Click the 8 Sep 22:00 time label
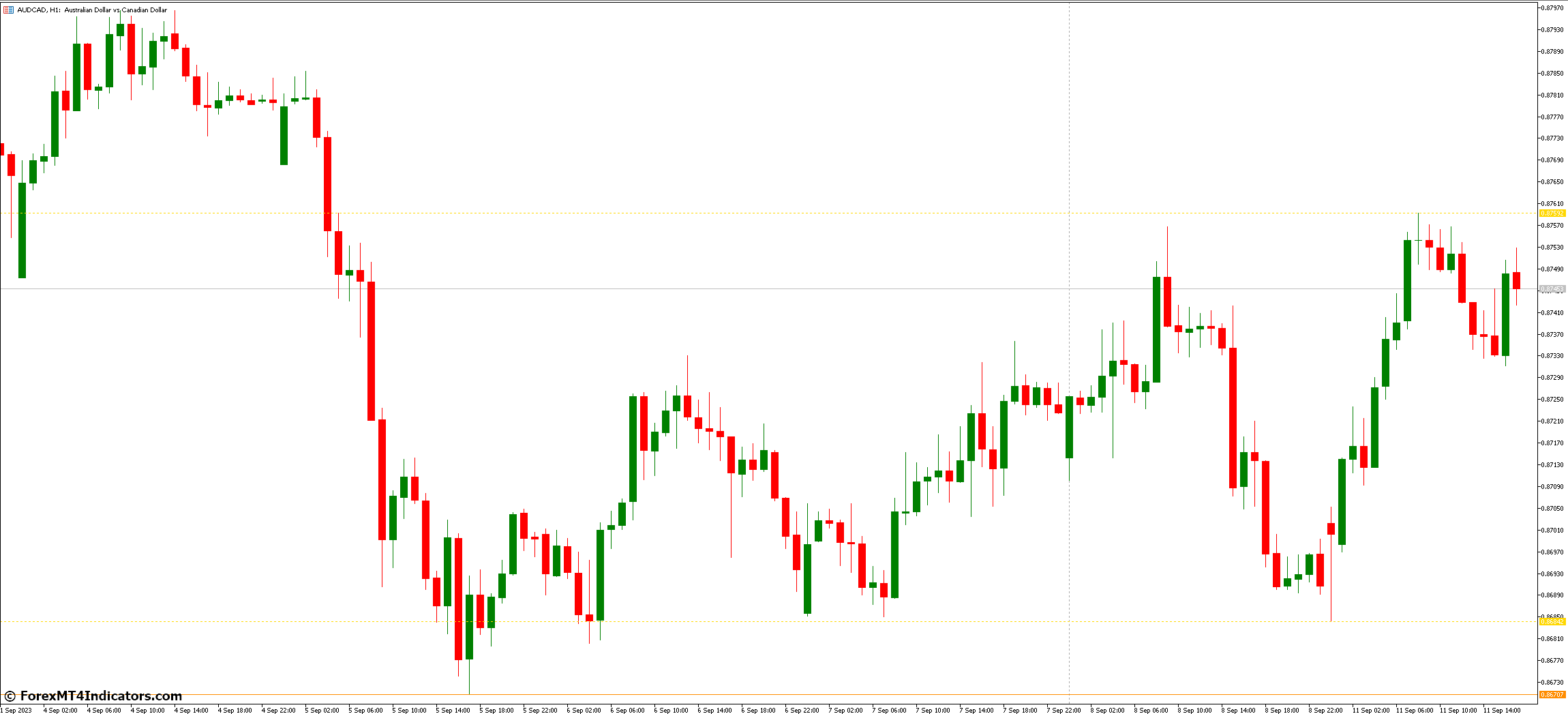This screenshot has width=1568, height=714. (1325, 710)
